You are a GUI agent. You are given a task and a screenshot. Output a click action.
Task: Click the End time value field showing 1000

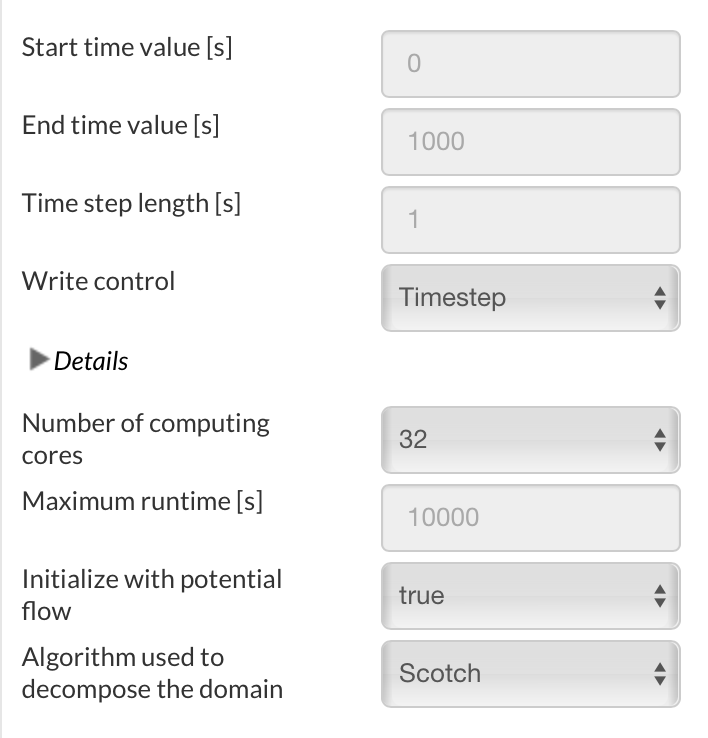pos(530,141)
